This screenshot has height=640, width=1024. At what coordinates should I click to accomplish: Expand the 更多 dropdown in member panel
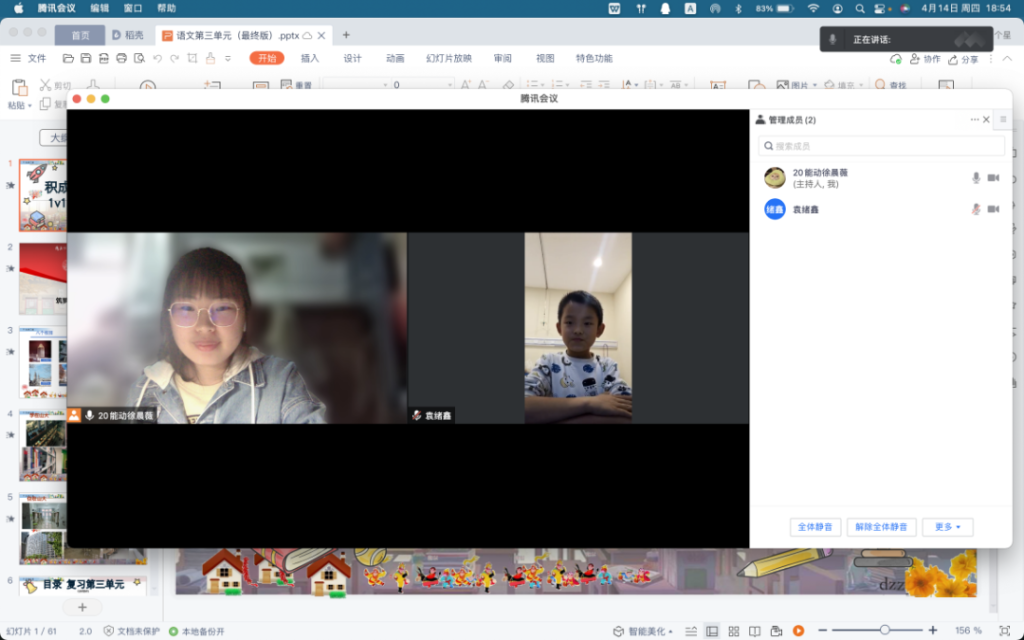[x=947, y=526]
